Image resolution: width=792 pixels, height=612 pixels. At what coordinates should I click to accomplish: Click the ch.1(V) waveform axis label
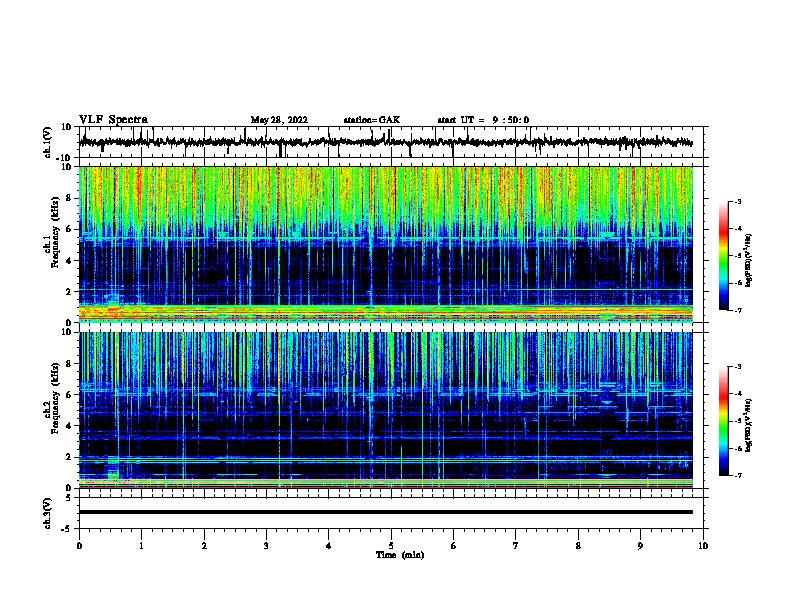48,142
